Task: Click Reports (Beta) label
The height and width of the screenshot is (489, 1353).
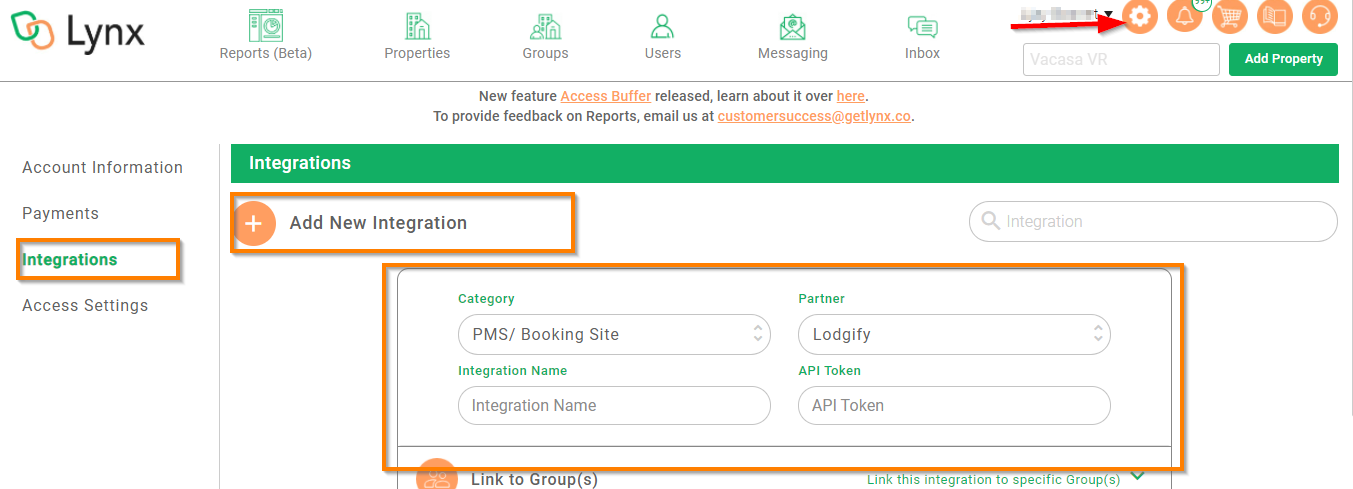Action: click(266, 53)
